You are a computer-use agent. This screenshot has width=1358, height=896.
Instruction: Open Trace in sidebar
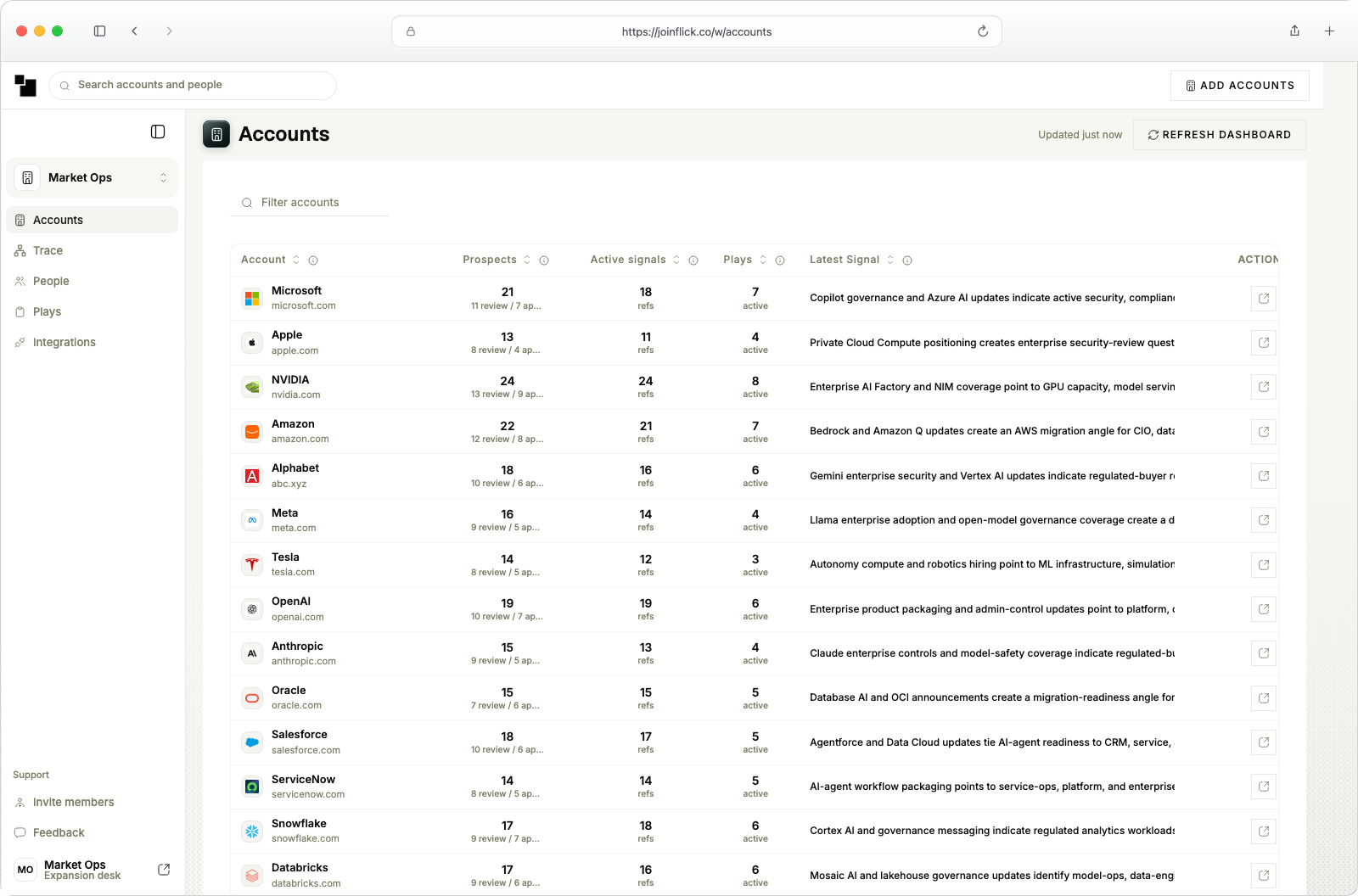click(x=93, y=250)
